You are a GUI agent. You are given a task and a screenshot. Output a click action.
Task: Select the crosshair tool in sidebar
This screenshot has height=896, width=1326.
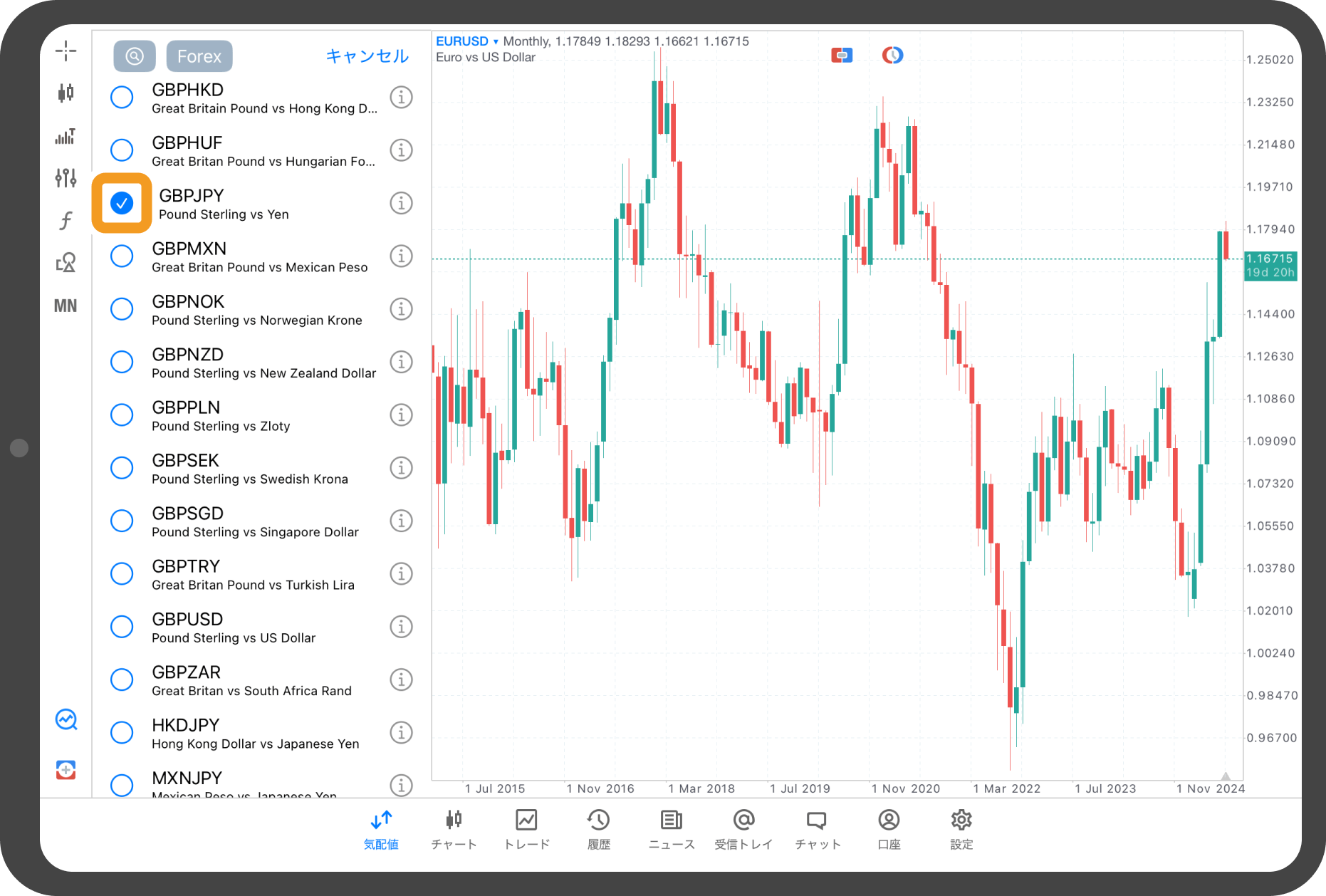click(66, 51)
